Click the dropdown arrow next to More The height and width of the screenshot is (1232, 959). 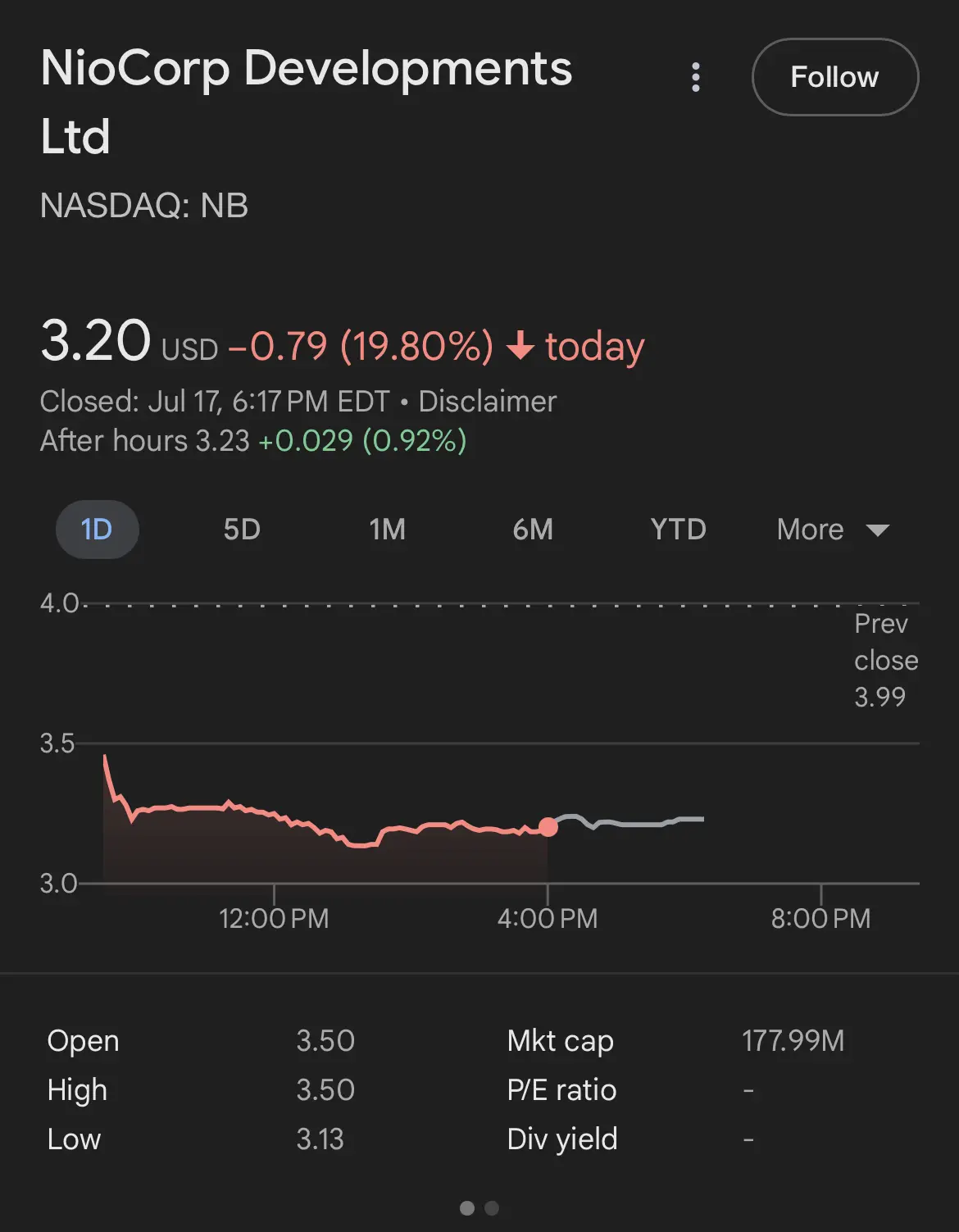[x=878, y=530]
